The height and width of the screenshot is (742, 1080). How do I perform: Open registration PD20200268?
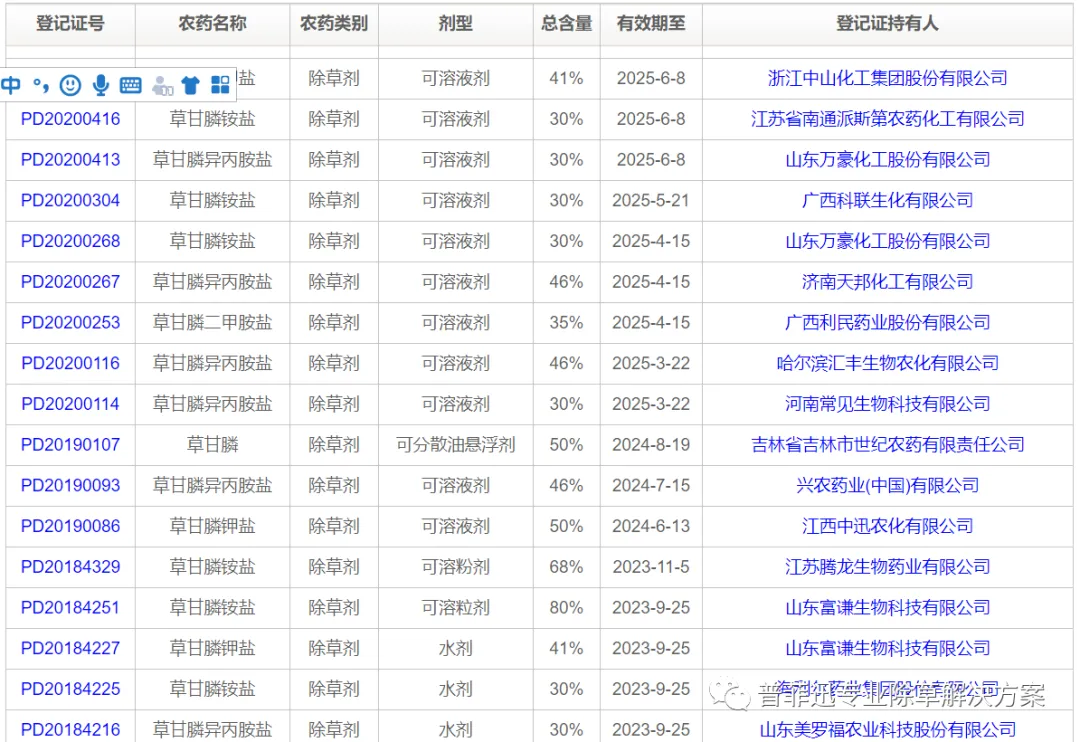(x=70, y=241)
